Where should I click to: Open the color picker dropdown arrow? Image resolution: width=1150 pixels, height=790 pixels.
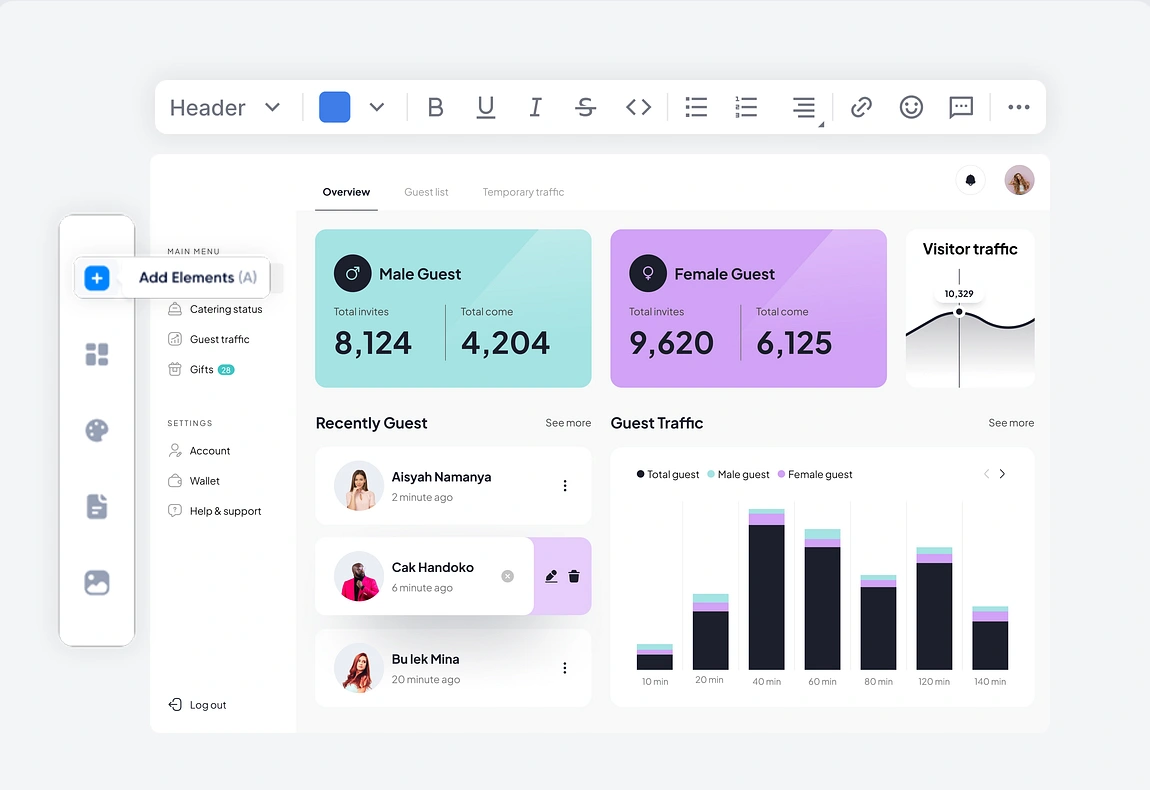pyautogui.click(x=377, y=108)
